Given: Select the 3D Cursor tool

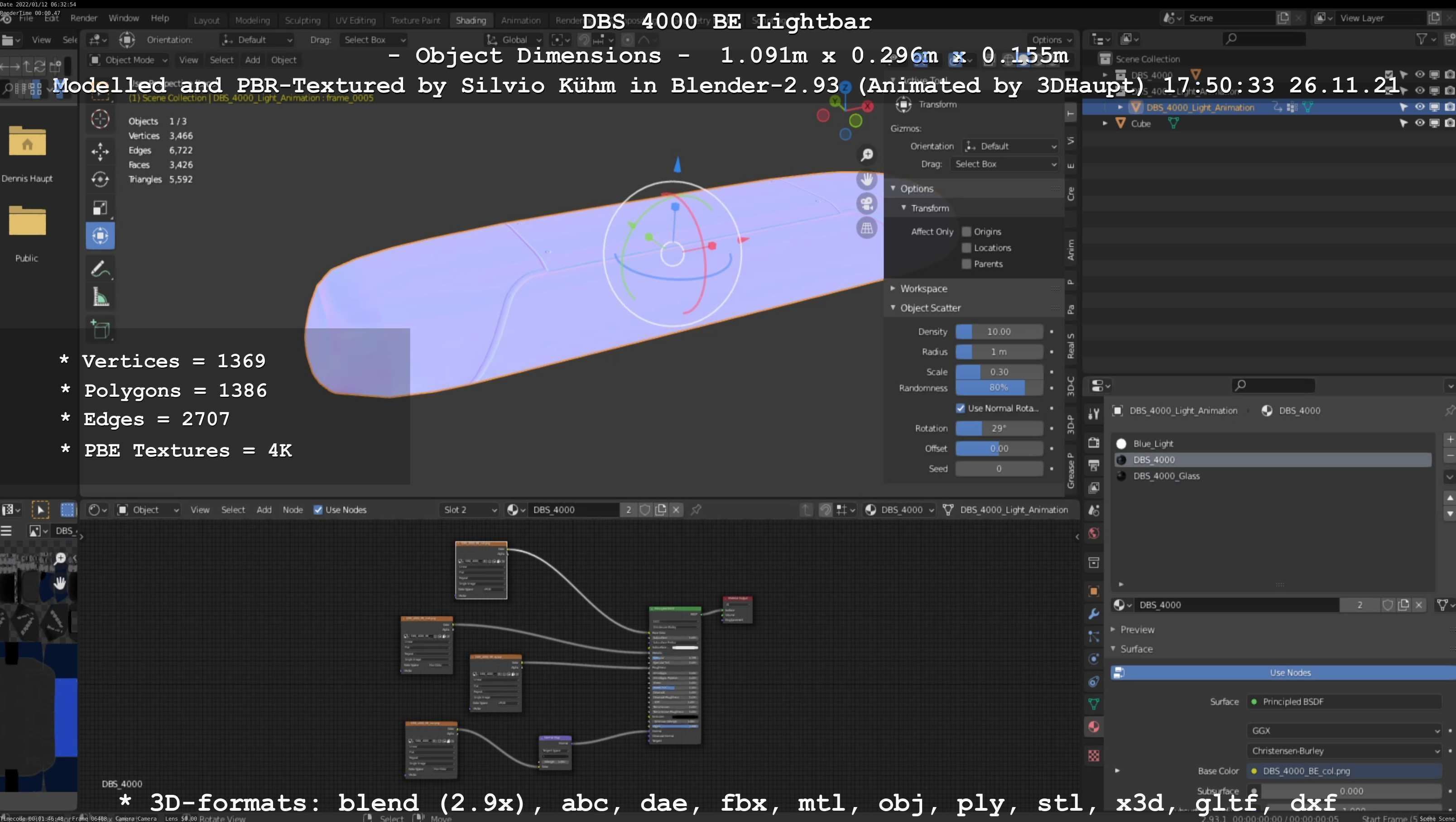Looking at the screenshot, I should [x=100, y=119].
